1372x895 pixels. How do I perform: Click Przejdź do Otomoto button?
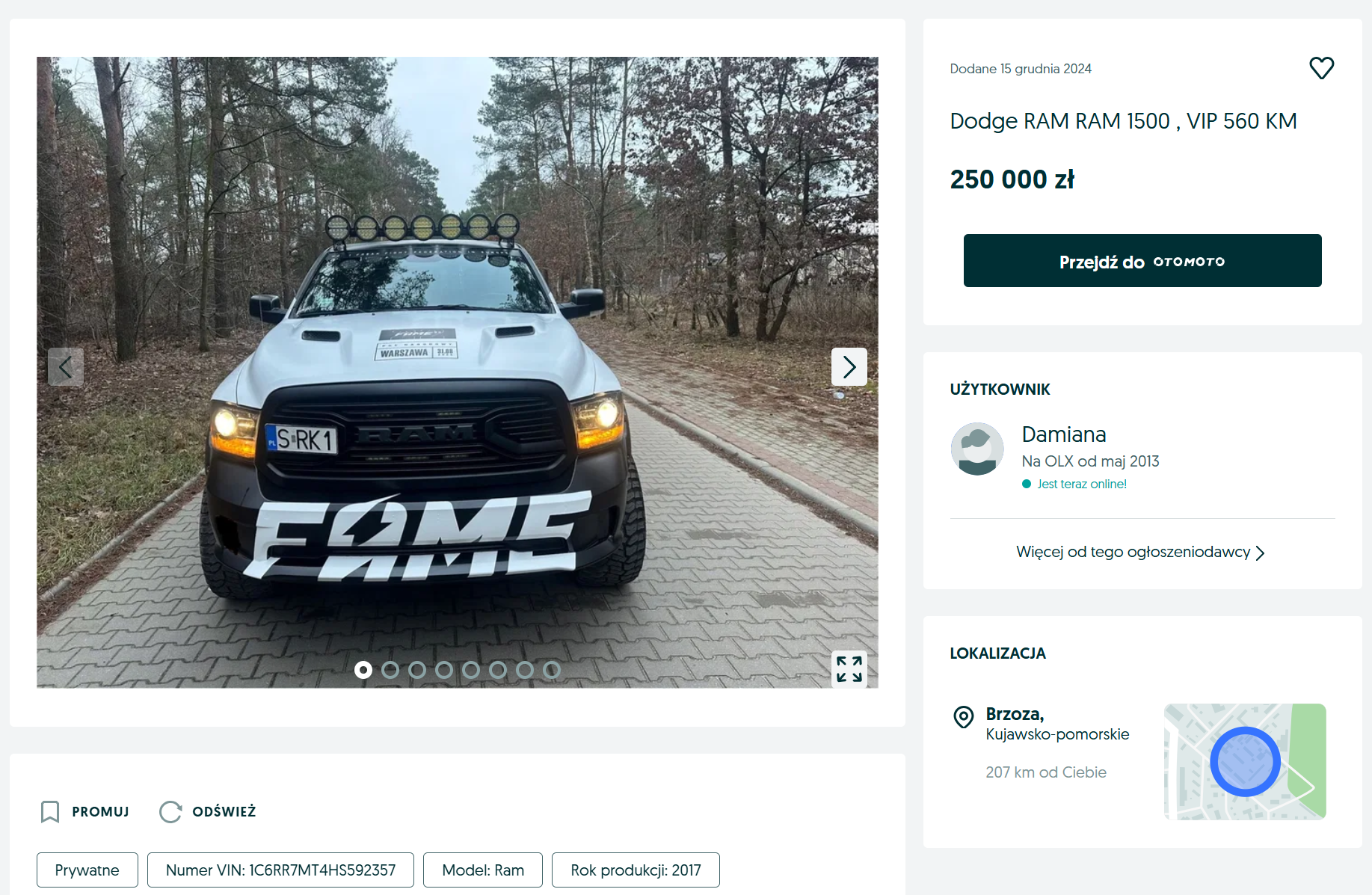tap(1142, 261)
